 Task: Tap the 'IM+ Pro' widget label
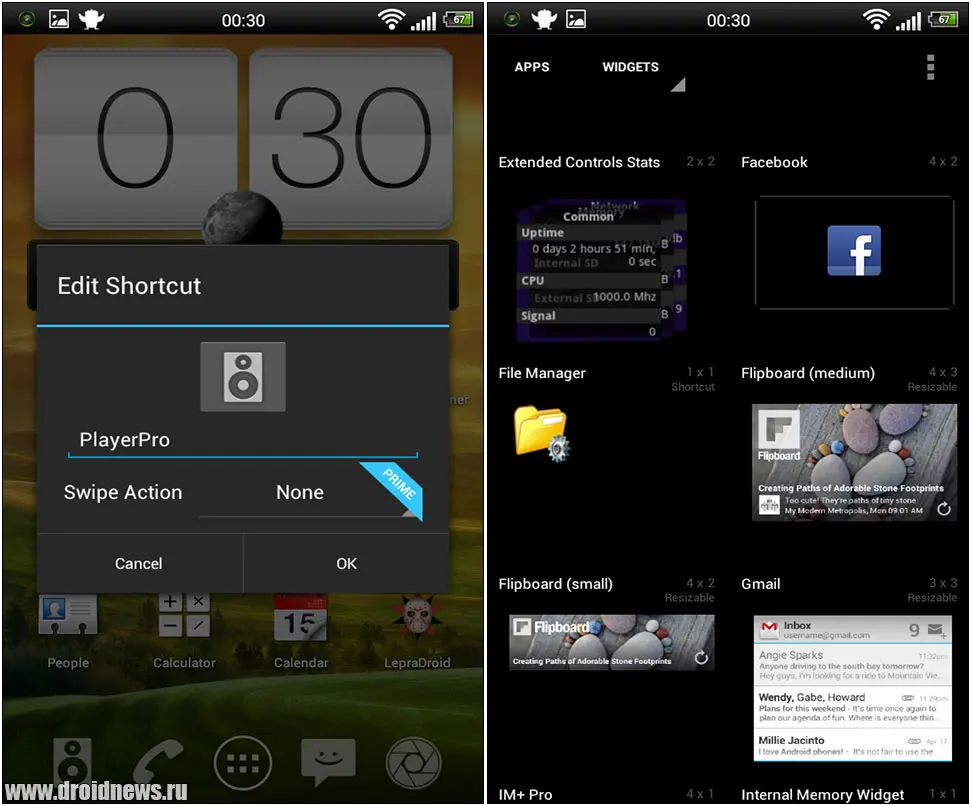tap(525, 794)
